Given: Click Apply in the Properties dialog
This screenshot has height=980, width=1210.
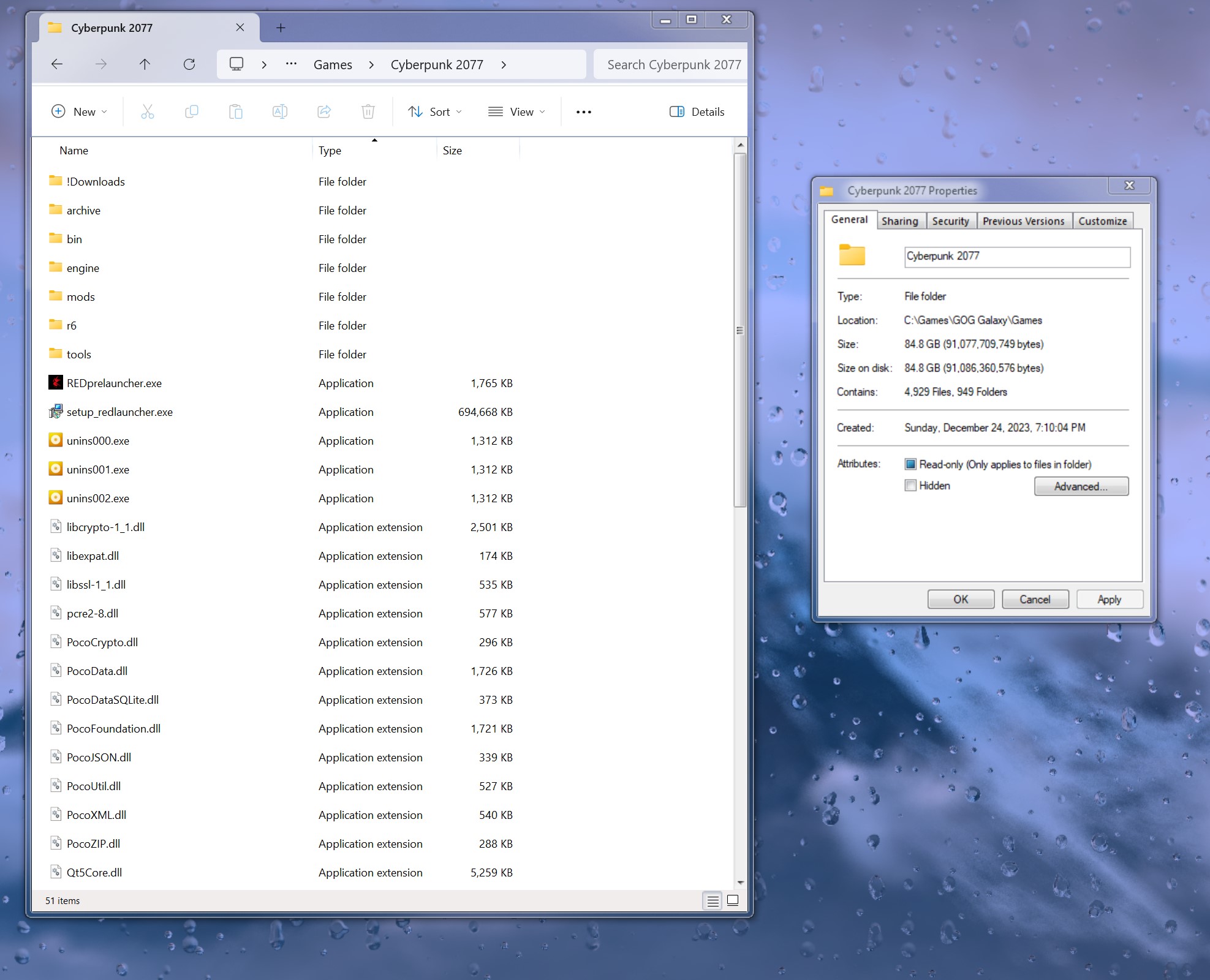Looking at the screenshot, I should (x=1110, y=600).
